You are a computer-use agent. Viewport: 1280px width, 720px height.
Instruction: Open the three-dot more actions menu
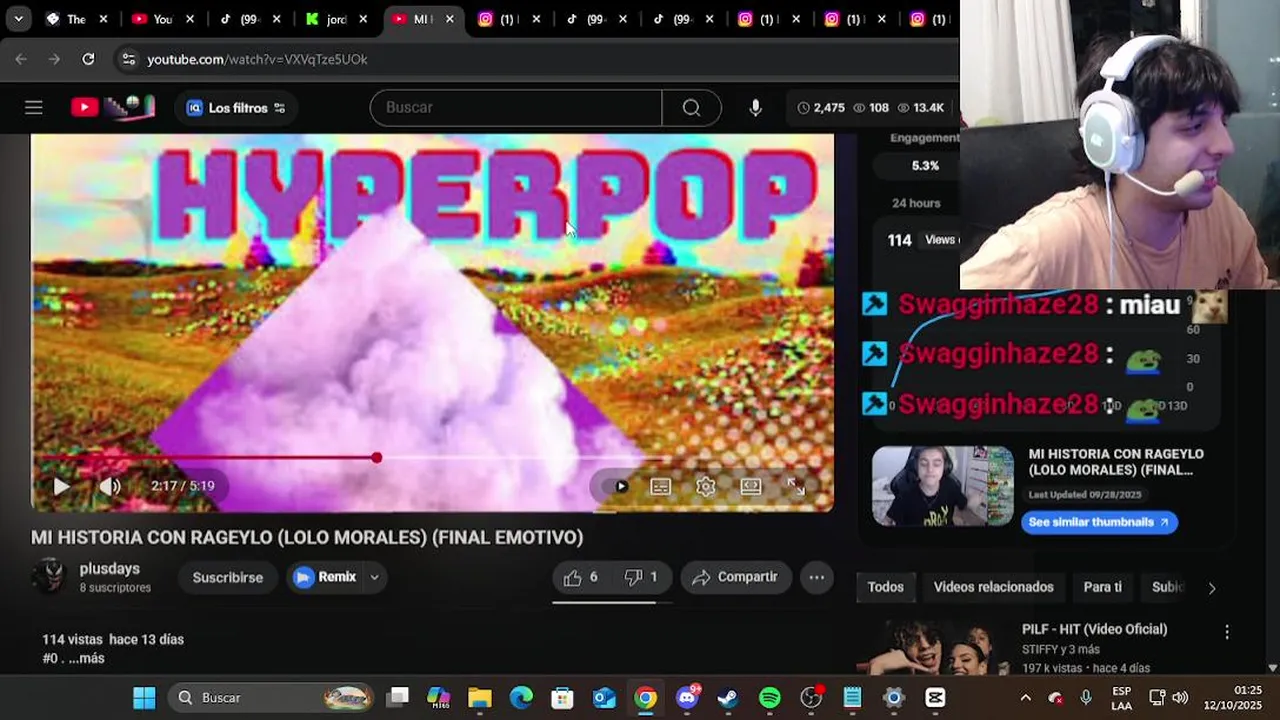(x=817, y=577)
